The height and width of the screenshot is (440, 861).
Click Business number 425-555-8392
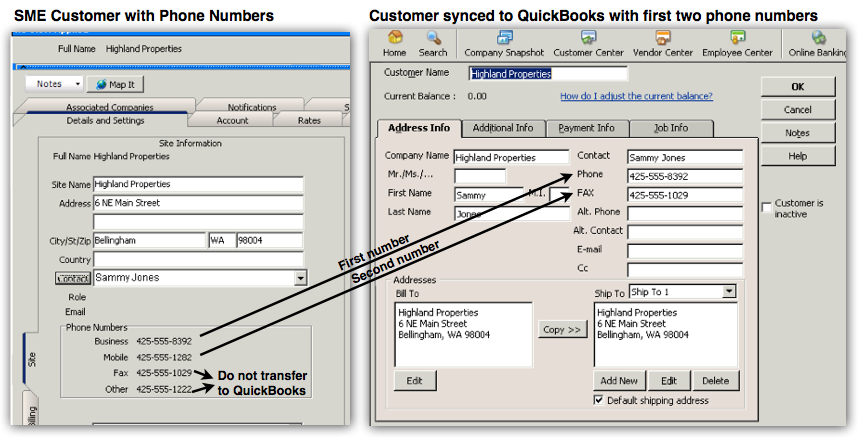pyautogui.click(x=164, y=341)
